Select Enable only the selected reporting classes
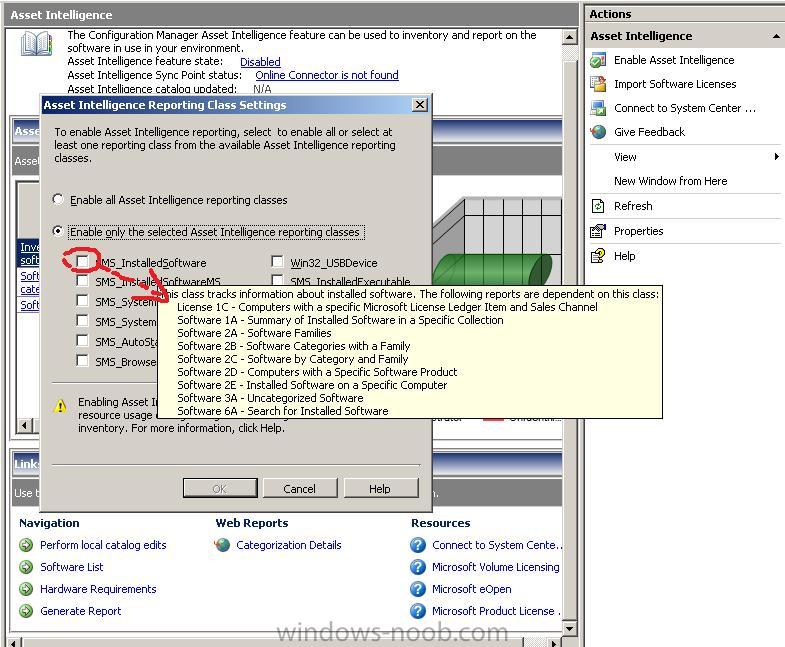Screen dimensions: 785x647 (58, 231)
